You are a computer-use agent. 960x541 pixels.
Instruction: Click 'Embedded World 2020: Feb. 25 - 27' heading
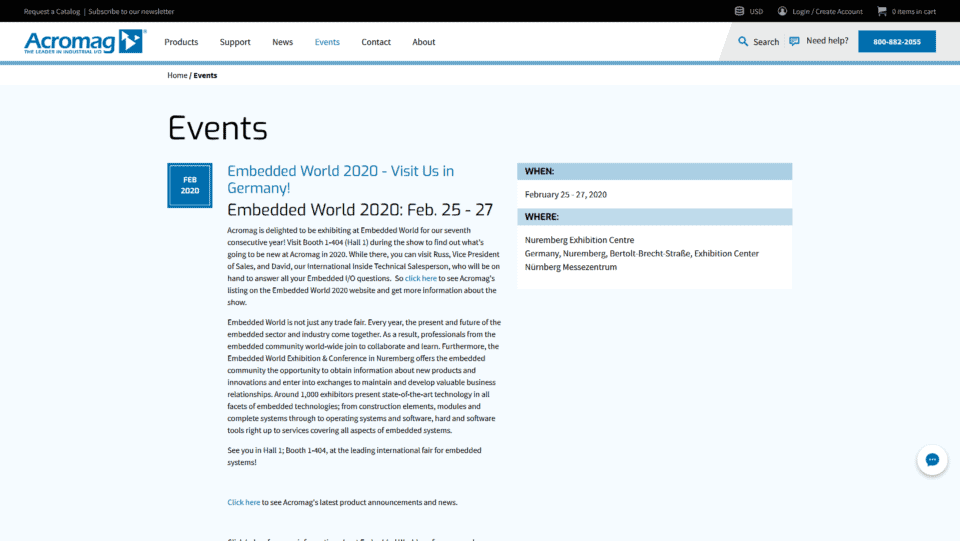point(360,210)
